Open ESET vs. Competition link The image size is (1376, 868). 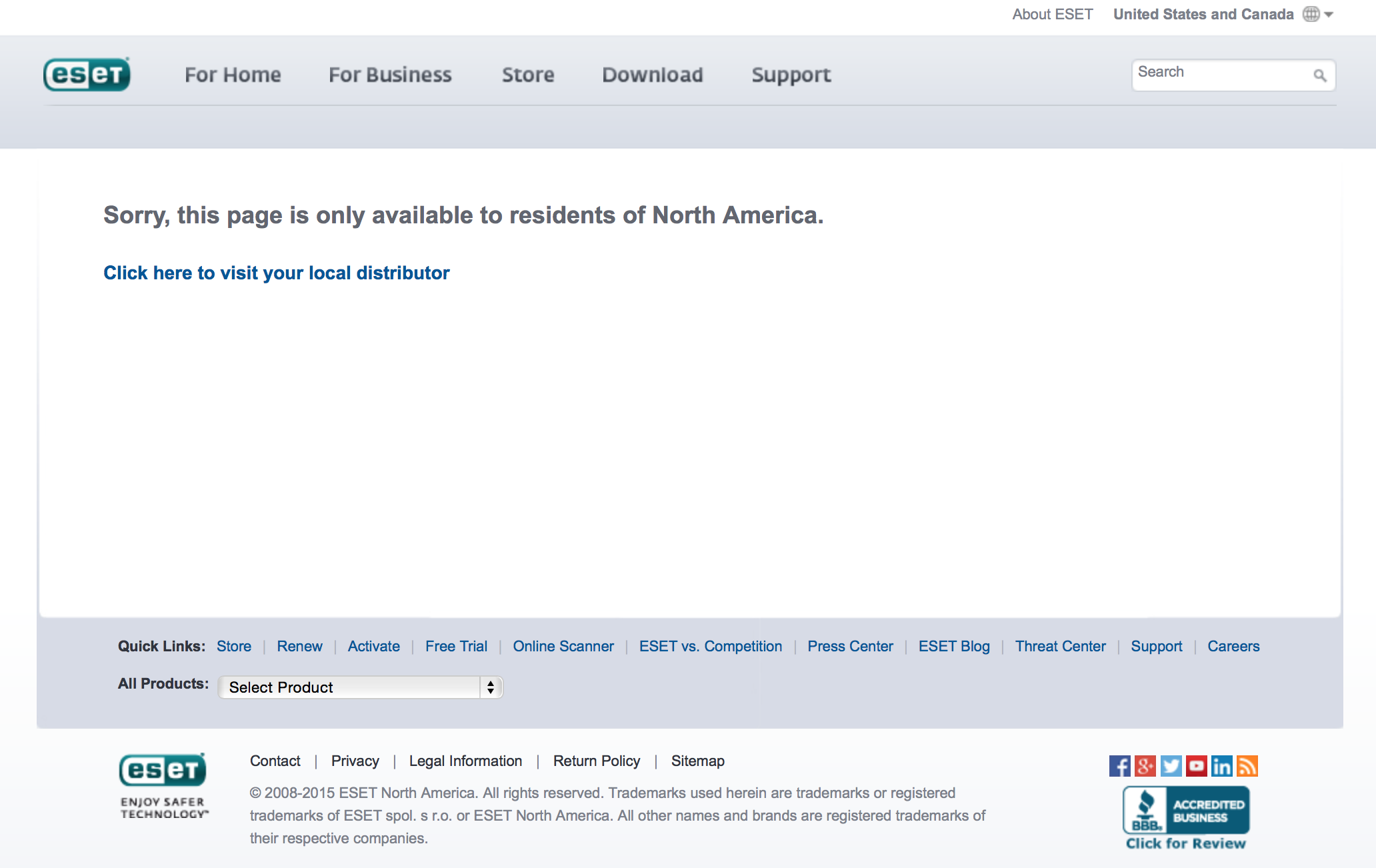click(711, 646)
